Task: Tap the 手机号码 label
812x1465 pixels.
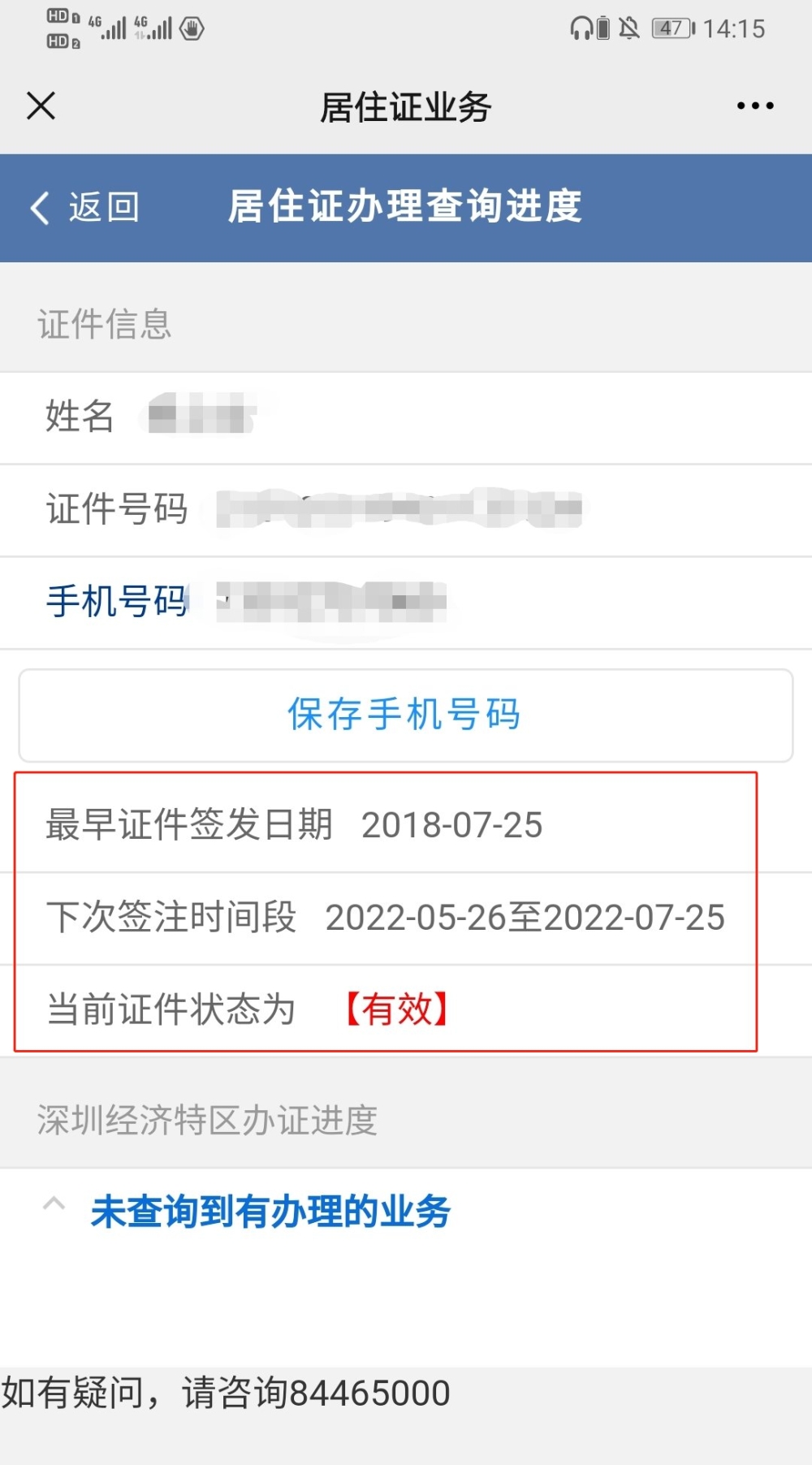Action: click(x=117, y=602)
